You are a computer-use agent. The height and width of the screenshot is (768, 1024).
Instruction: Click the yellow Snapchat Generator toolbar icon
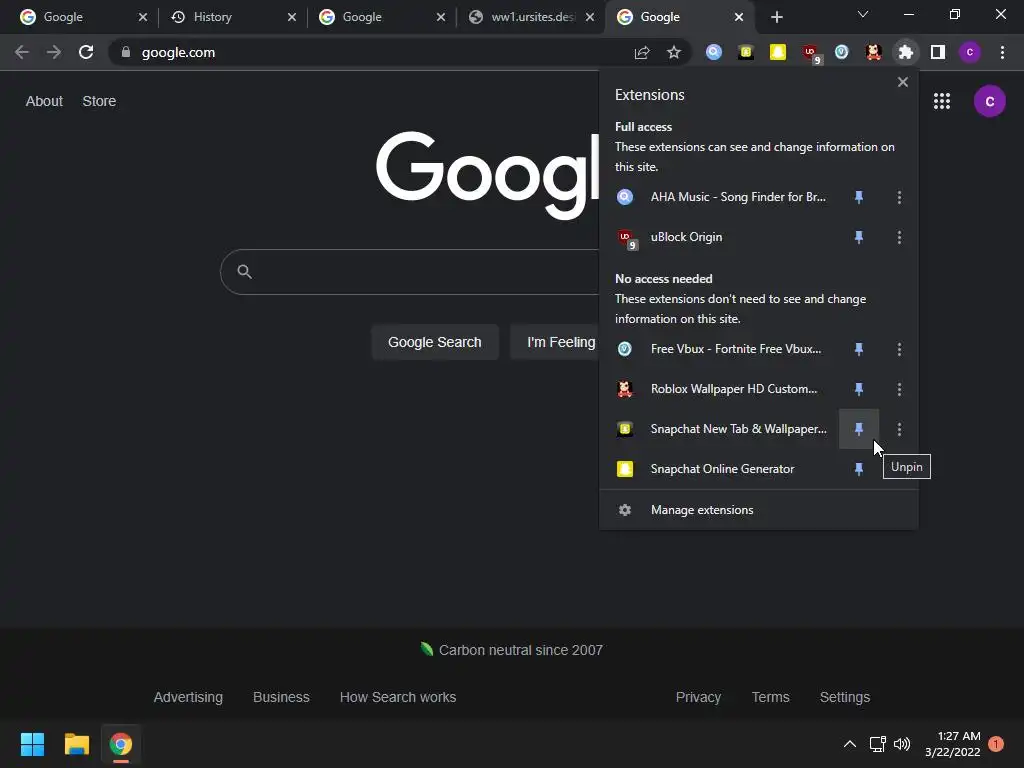click(x=778, y=52)
